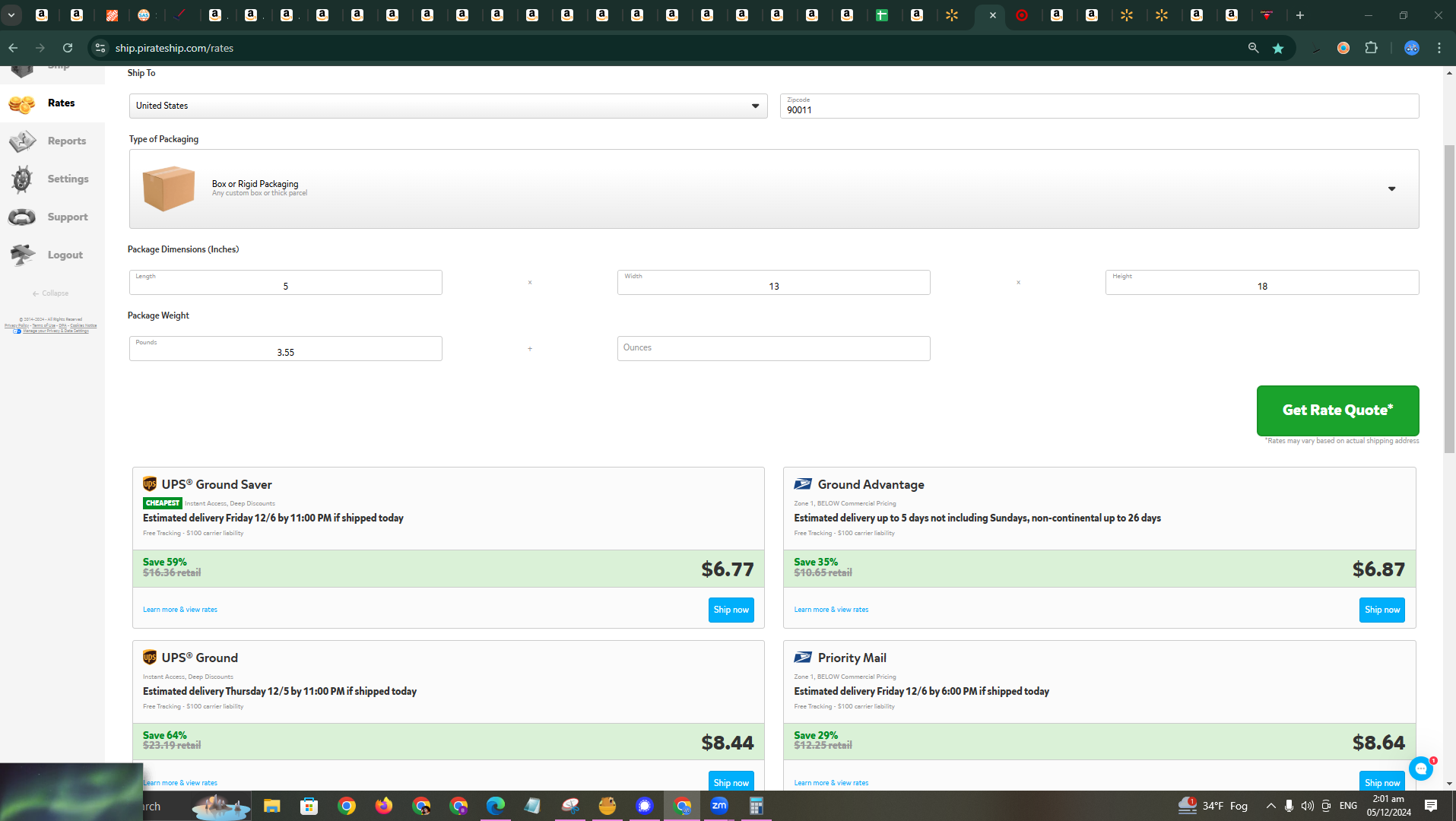Switch to The Home Depot tab

pos(112,15)
